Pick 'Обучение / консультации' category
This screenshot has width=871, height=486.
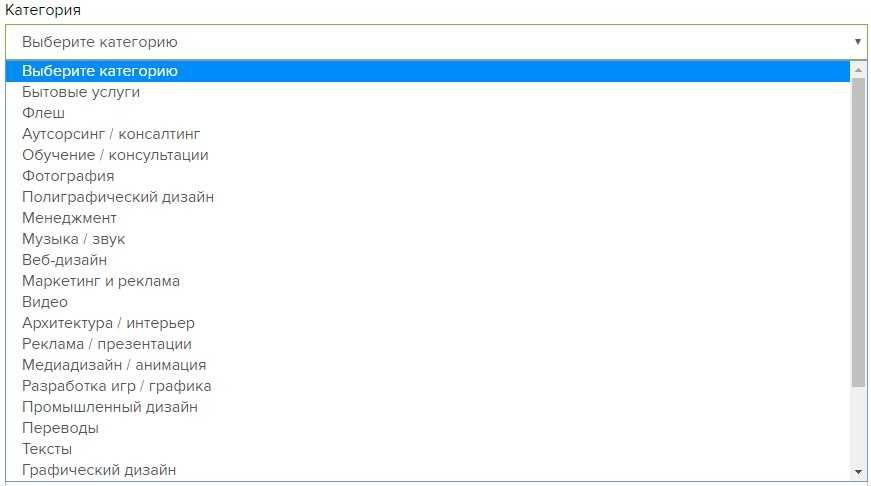click(115, 155)
